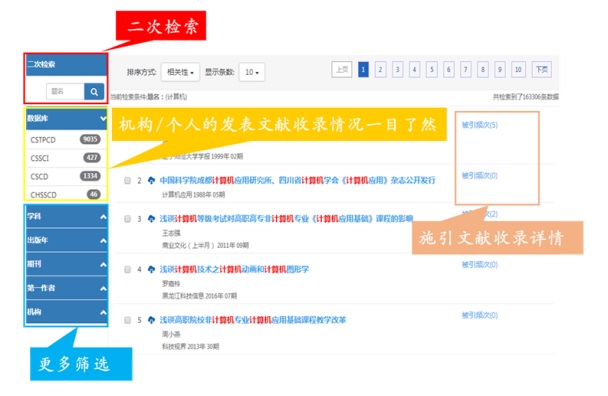The image size is (608, 396).
Task: Tick the checkbox for result 4
Action: pos(127,269)
